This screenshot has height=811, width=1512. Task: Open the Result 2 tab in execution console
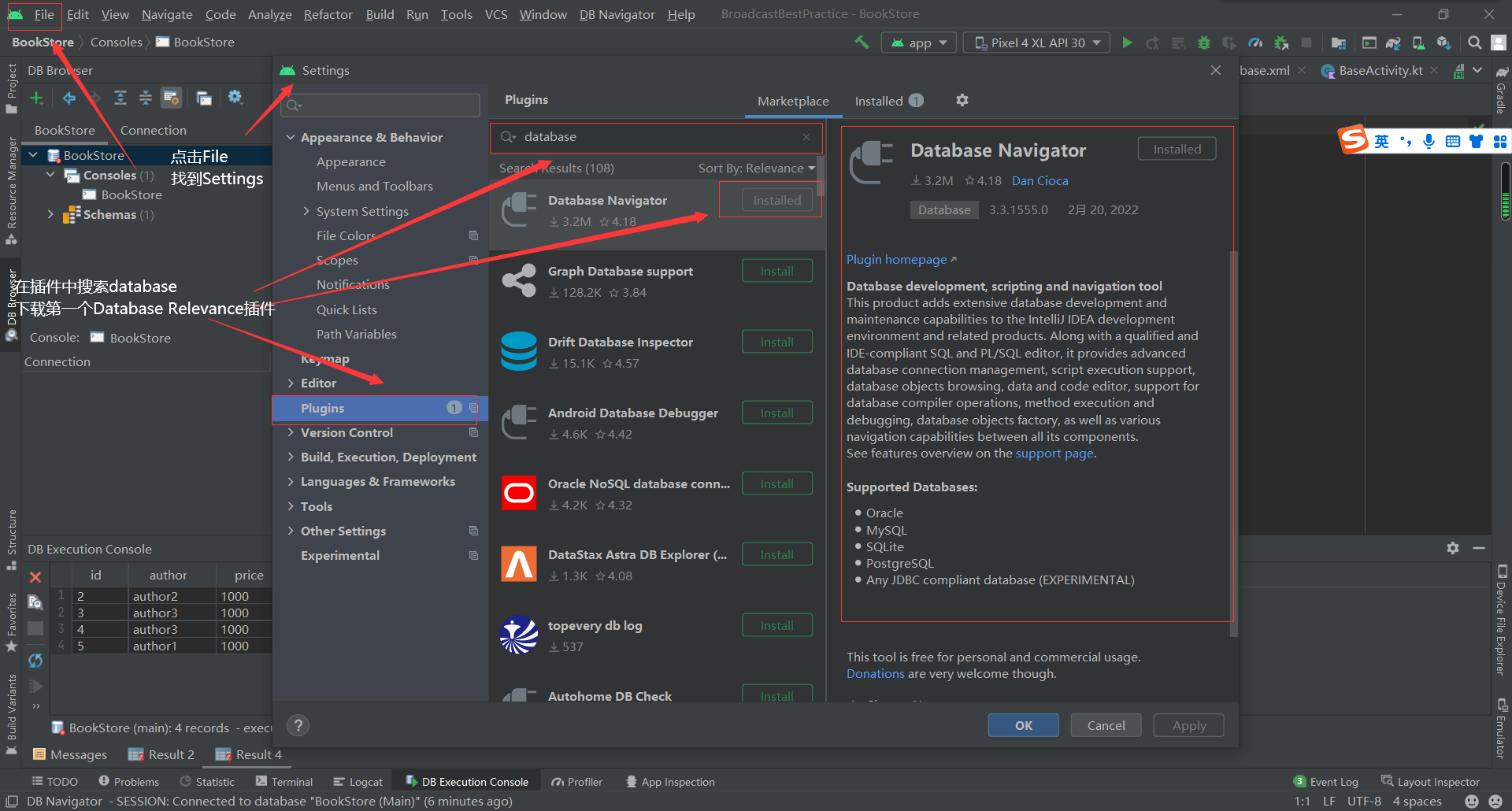pyautogui.click(x=161, y=754)
